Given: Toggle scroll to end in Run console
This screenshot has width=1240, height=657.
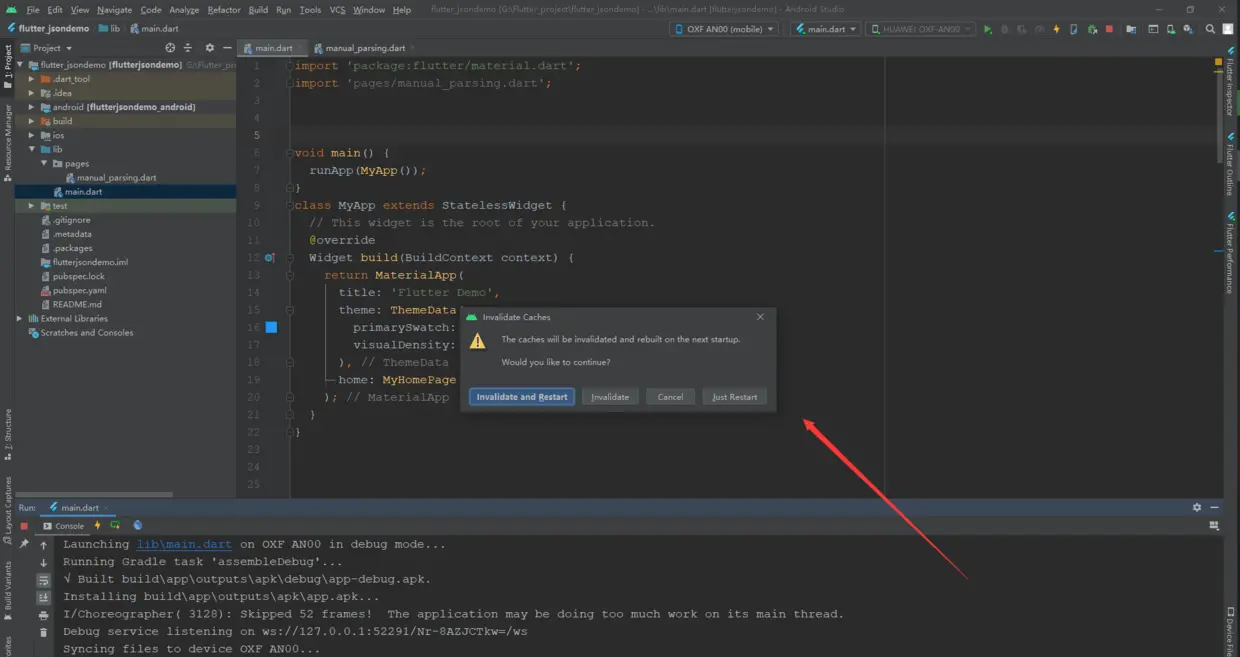Looking at the screenshot, I should 43,598.
